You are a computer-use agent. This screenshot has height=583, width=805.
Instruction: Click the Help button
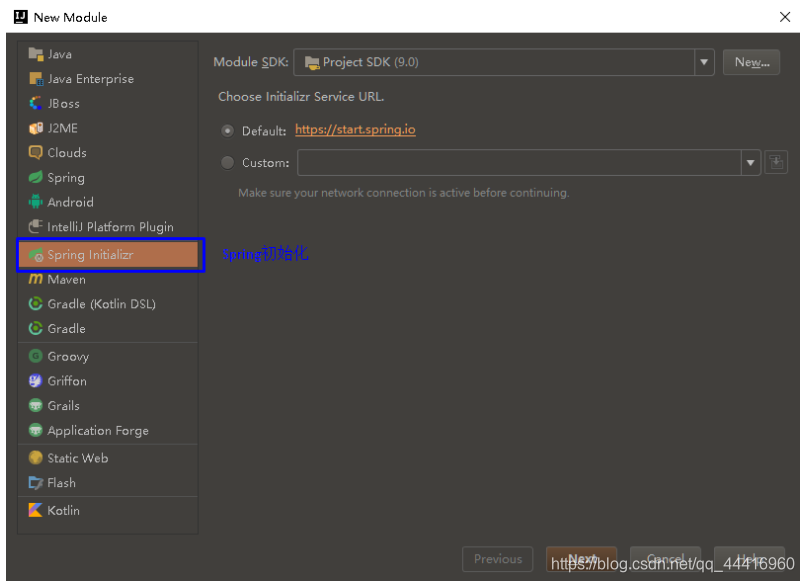(x=750, y=559)
